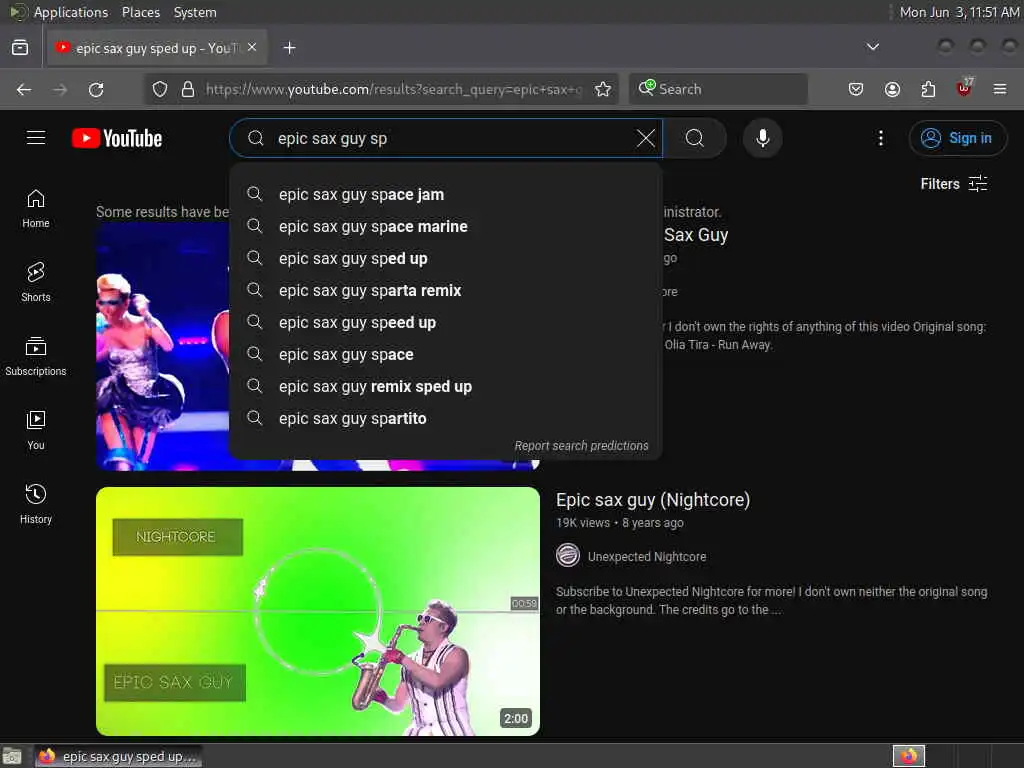Open Firefox tracking protection shield
1024x768 pixels.
point(160,89)
